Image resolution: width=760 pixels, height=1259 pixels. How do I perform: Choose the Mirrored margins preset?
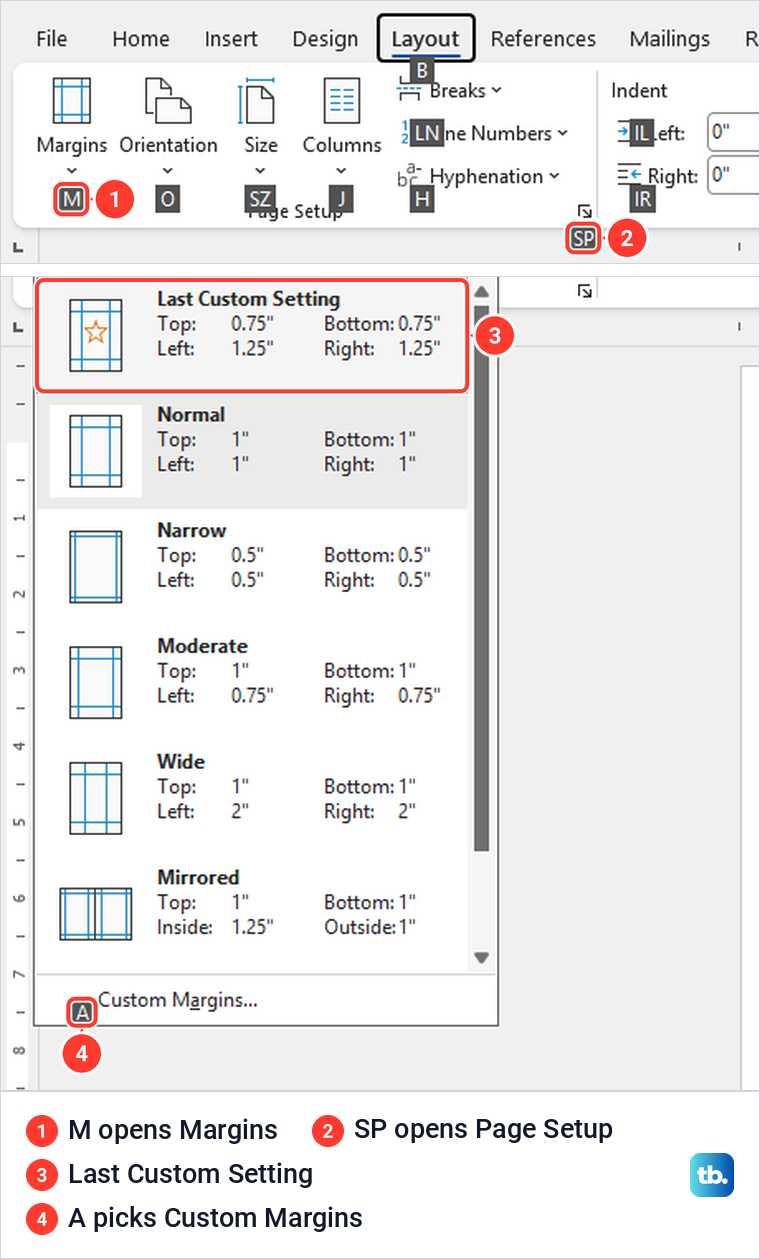252,914
